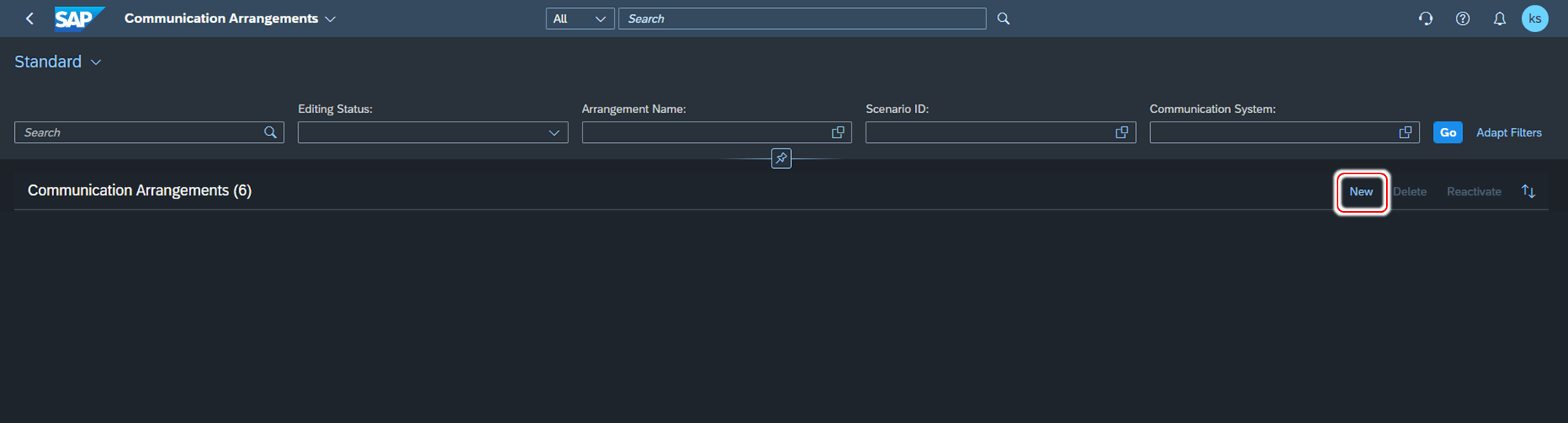The image size is (1568, 423).
Task: Open Scenario ID value help icon
Action: (x=1122, y=133)
